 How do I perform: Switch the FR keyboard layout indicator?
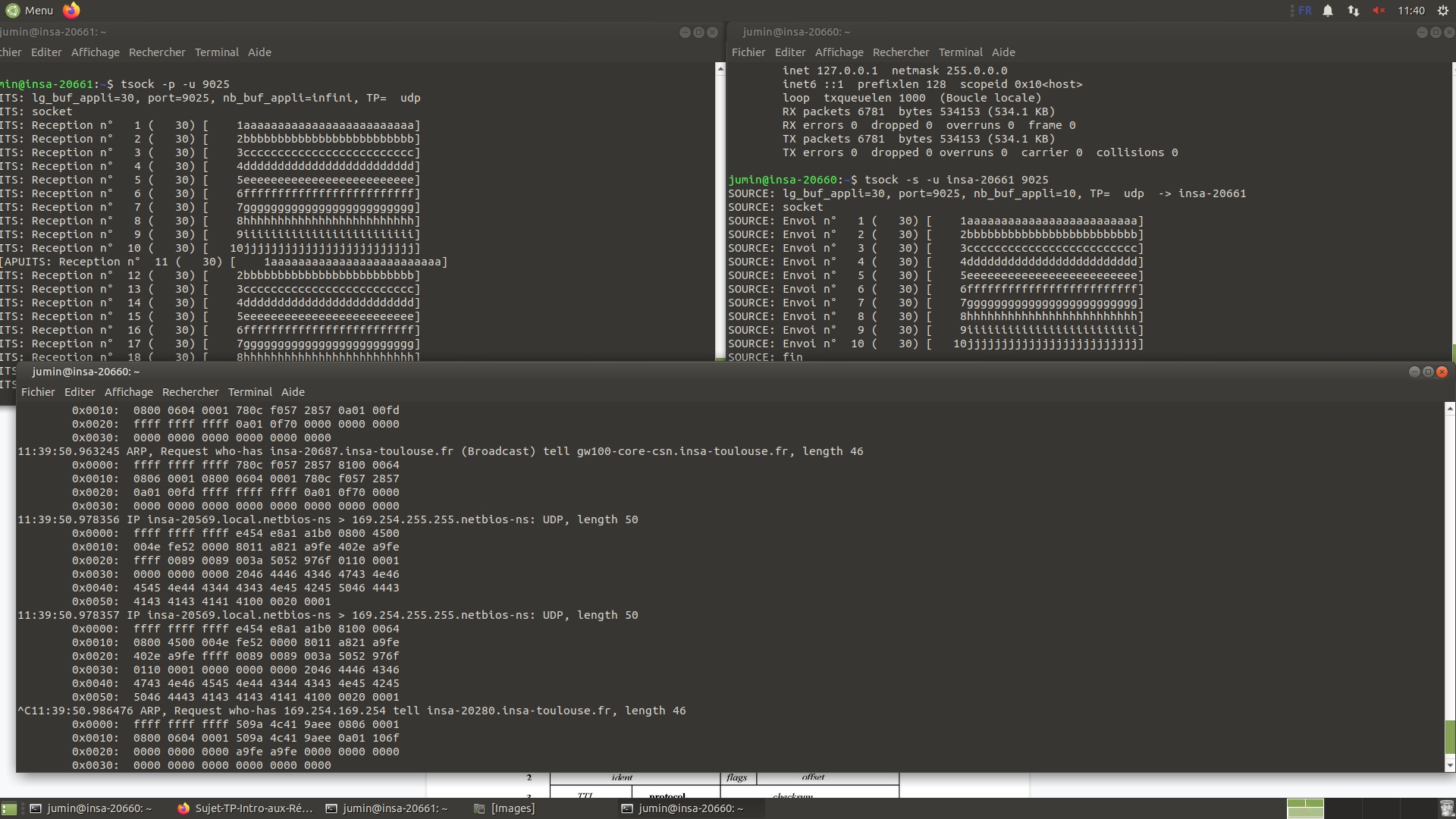click(1304, 11)
